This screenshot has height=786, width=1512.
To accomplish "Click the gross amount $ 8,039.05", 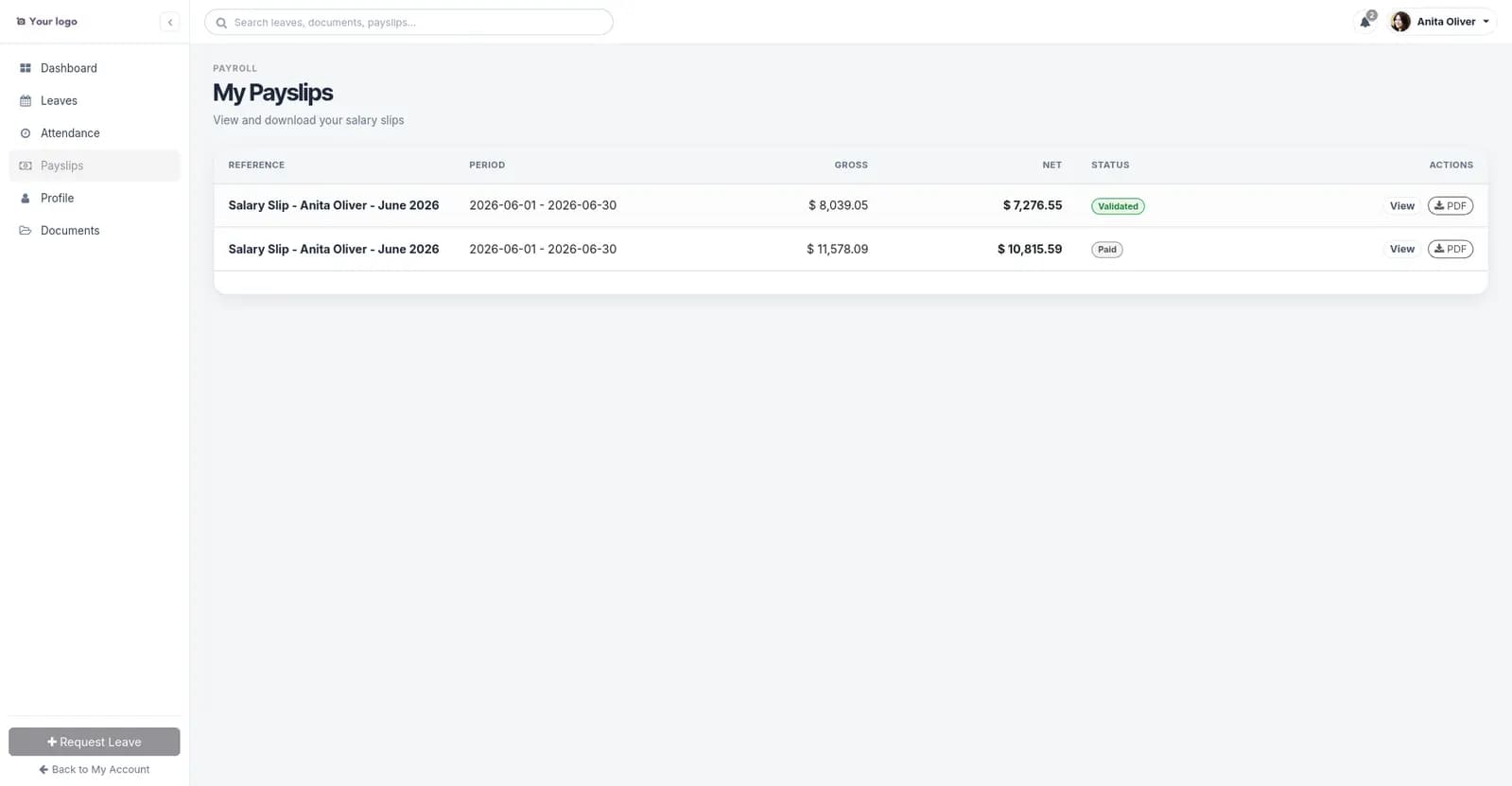I will pyautogui.click(x=838, y=205).
